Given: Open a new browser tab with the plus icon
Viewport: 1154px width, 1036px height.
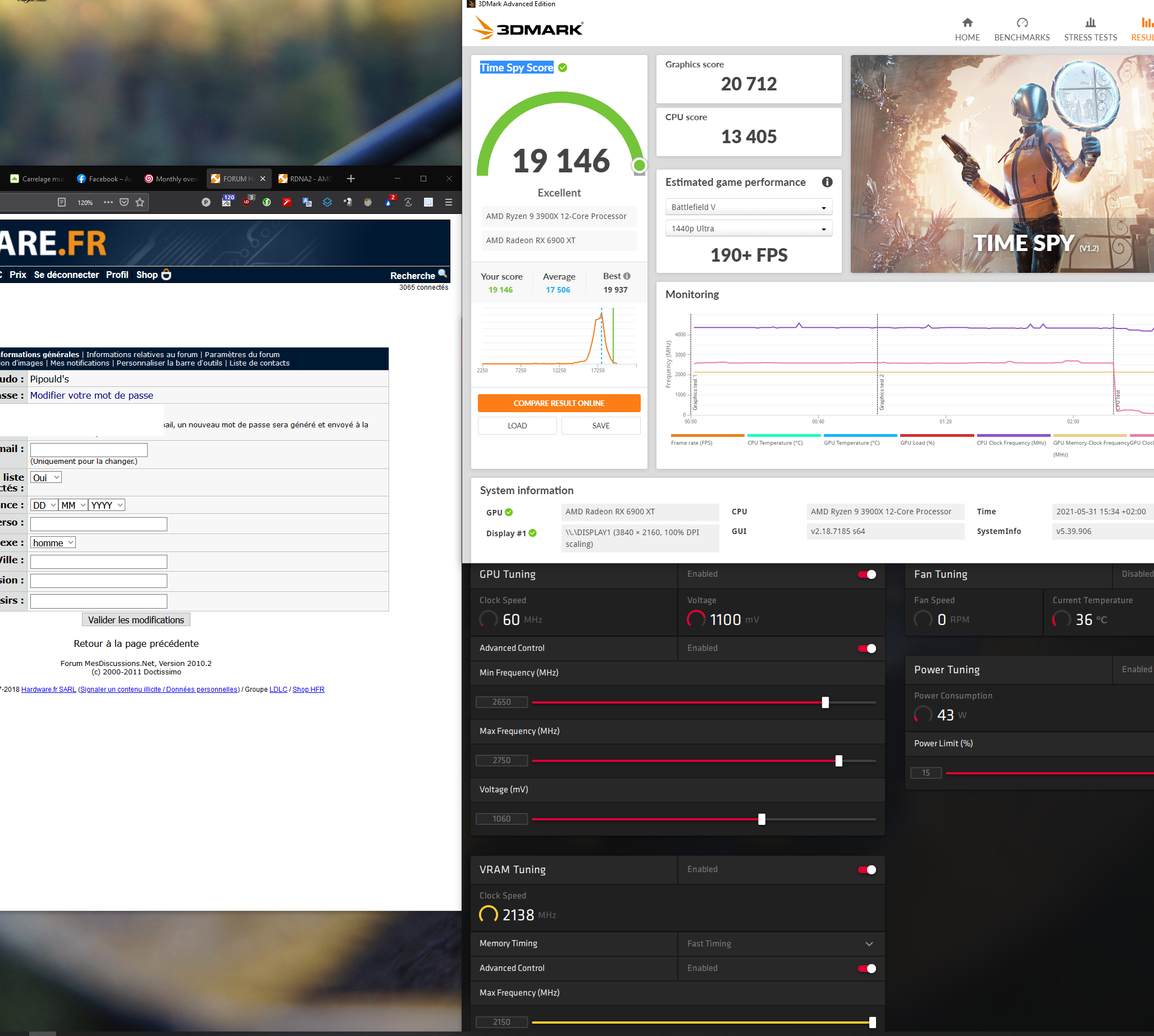Looking at the screenshot, I should click(x=351, y=179).
